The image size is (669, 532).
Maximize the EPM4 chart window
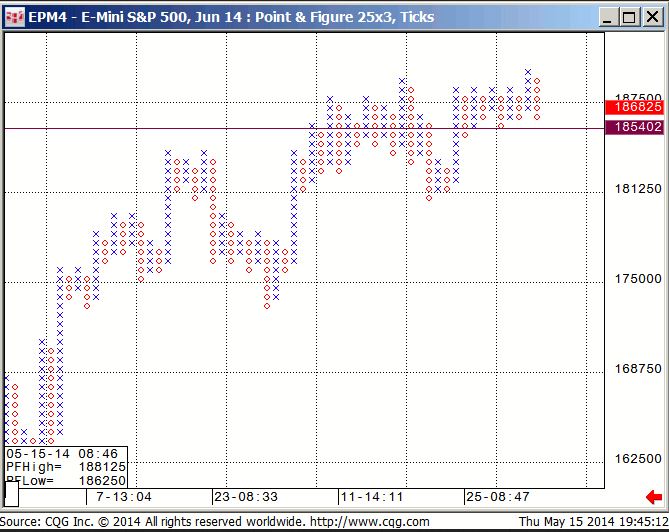(628, 16)
